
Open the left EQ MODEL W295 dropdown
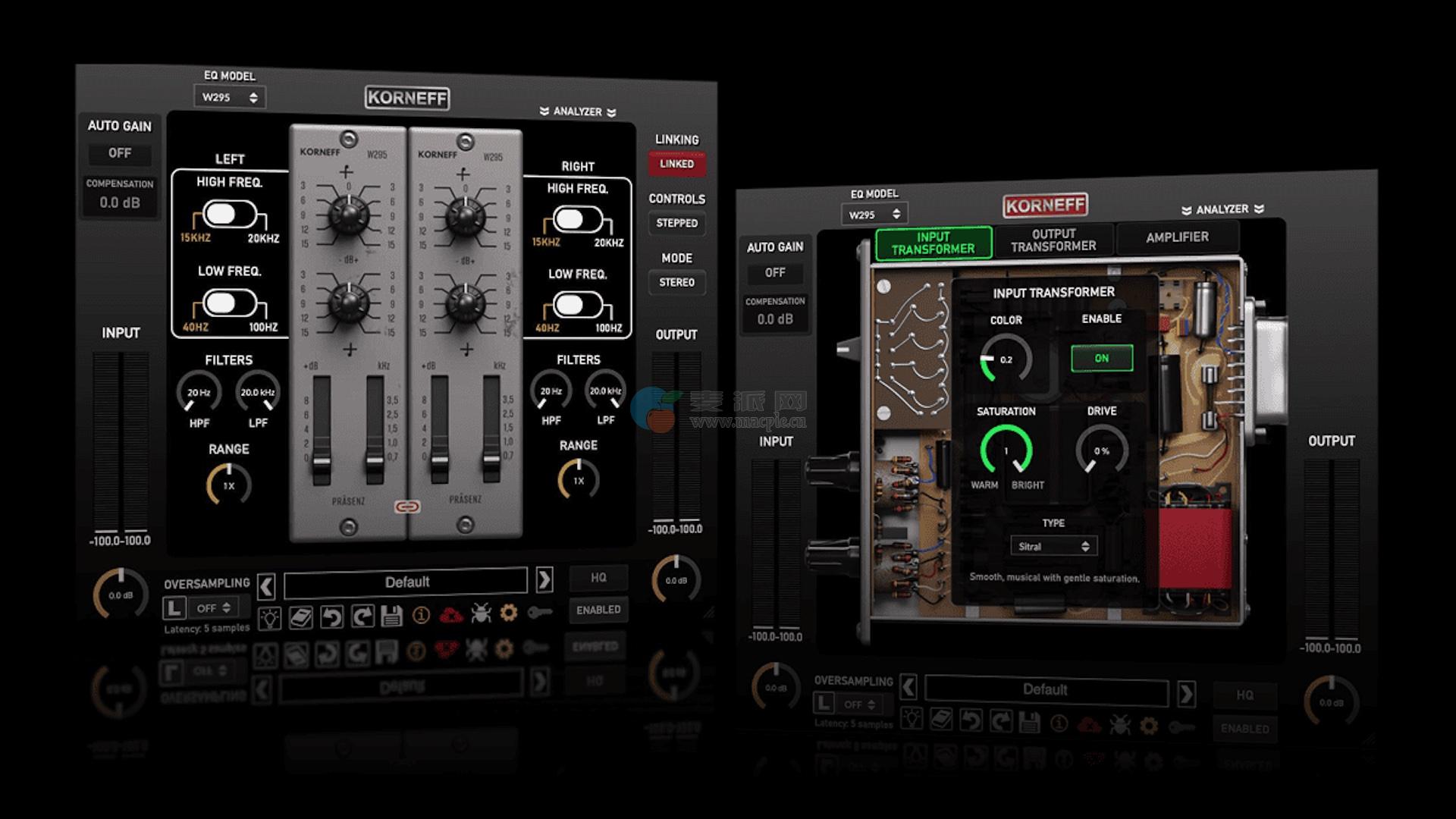pos(229,97)
